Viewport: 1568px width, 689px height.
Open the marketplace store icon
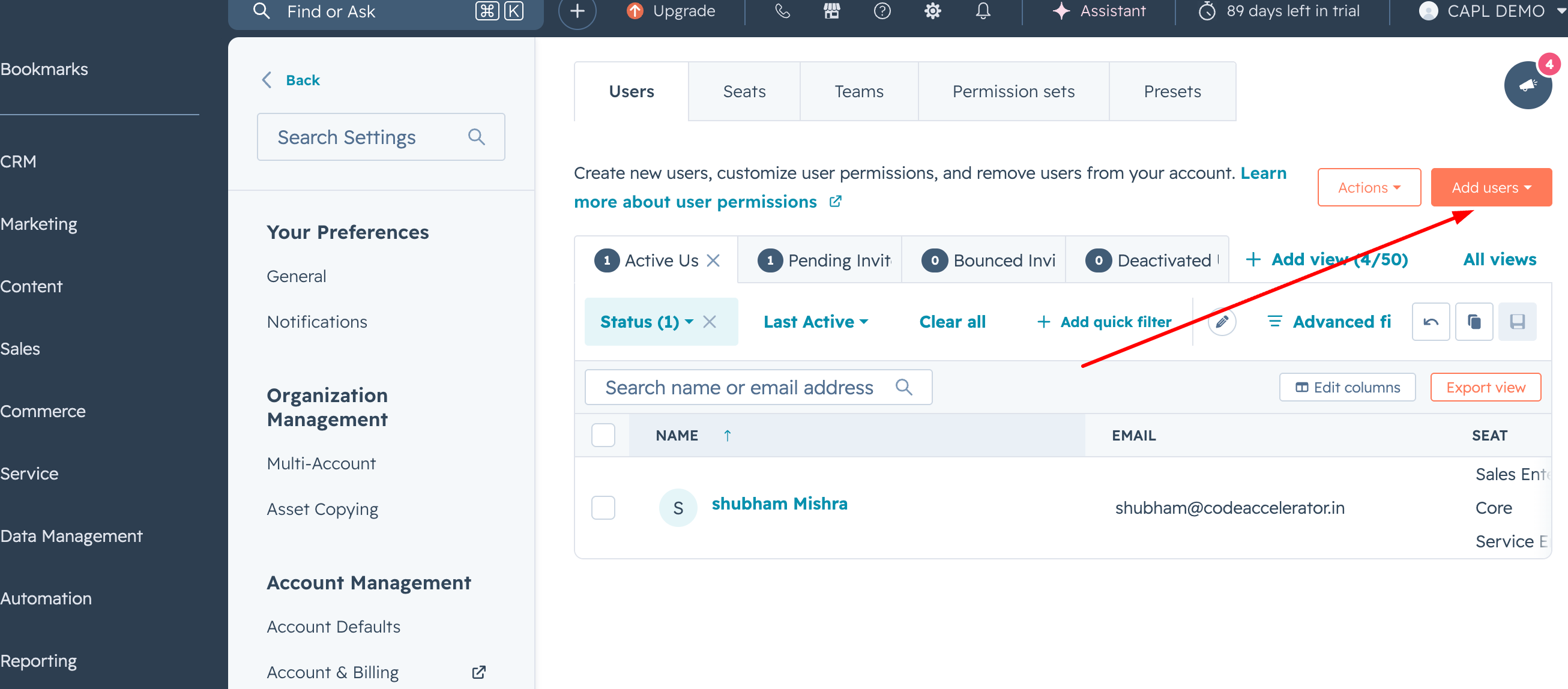pyautogui.click(x=831, y=11)
